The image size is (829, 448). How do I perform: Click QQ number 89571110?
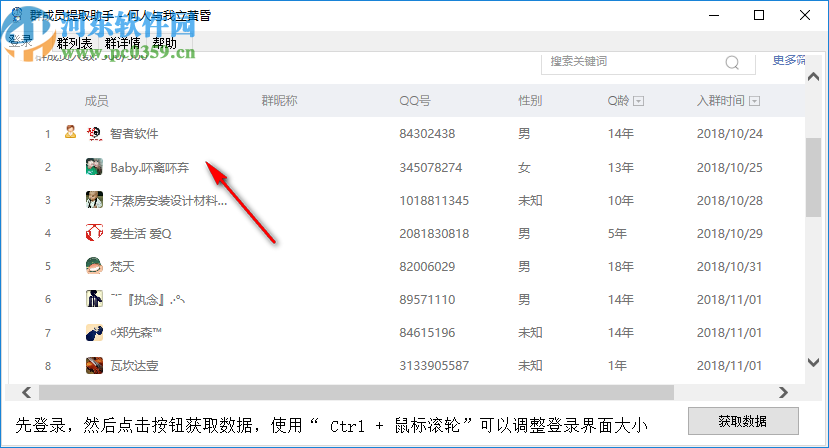(x=427, y=300)
